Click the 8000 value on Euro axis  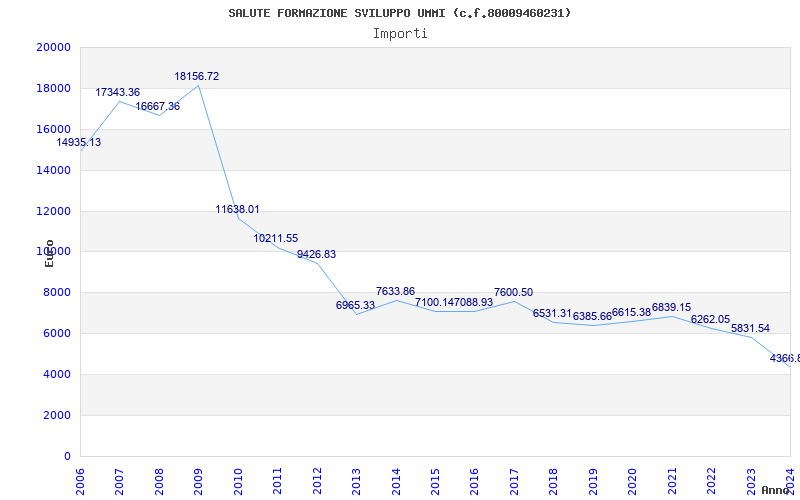click(57, 293)
